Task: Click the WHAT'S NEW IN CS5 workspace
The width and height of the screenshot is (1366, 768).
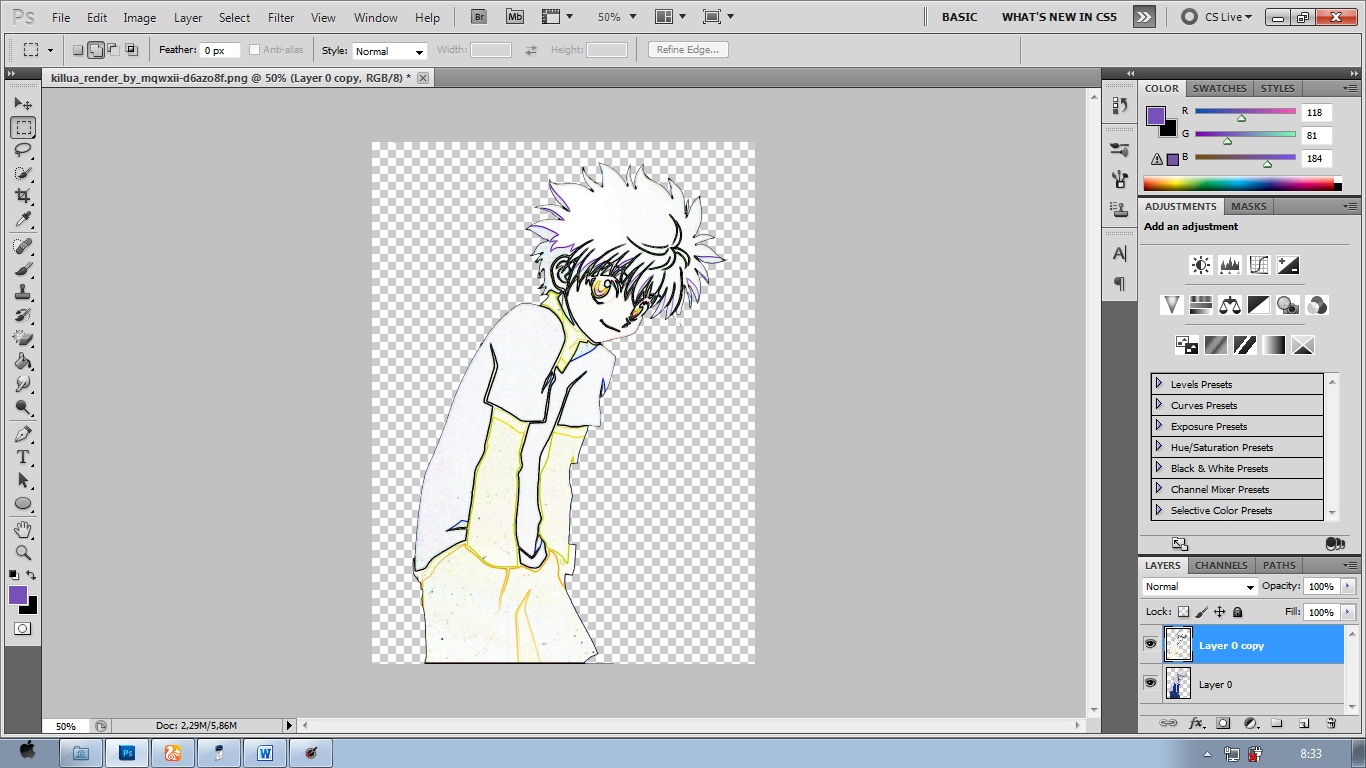Action: 1059,17
